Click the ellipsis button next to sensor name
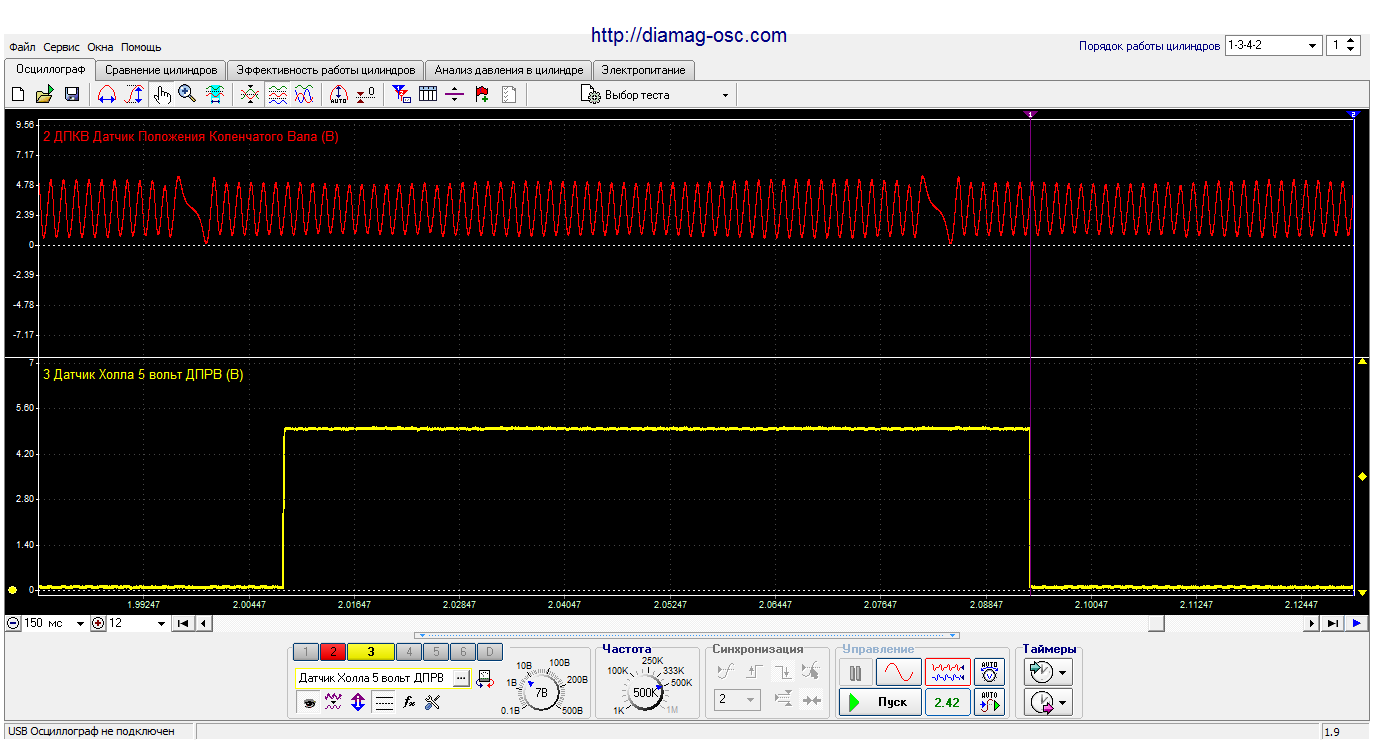This screenshot has height=744, width=1382. pyautogui.click(x=460, y=678)
